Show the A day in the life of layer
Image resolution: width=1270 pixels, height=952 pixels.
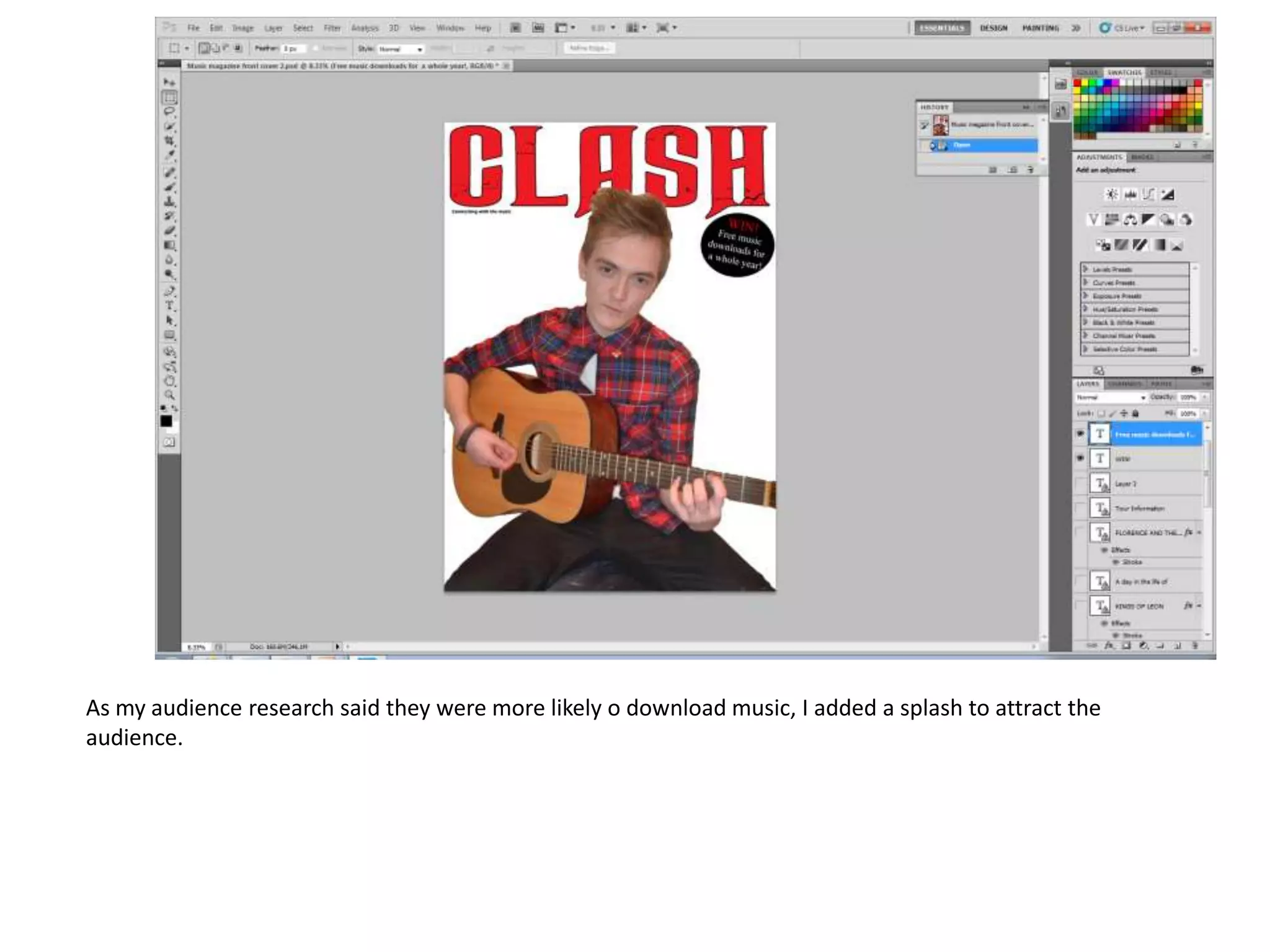pyautogui.click(x=1080, y=581)
